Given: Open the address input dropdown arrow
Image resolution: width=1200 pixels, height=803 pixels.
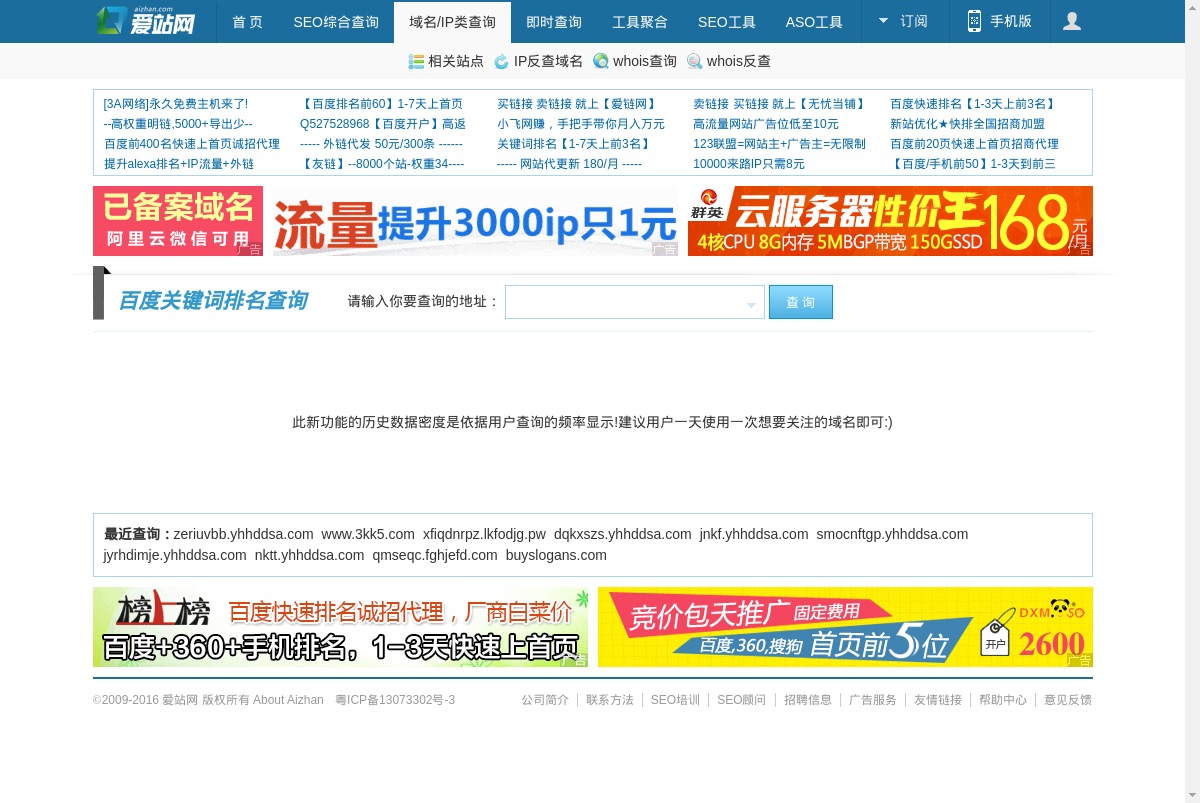Looking at the screenshot, I should [x=751, y=304].
